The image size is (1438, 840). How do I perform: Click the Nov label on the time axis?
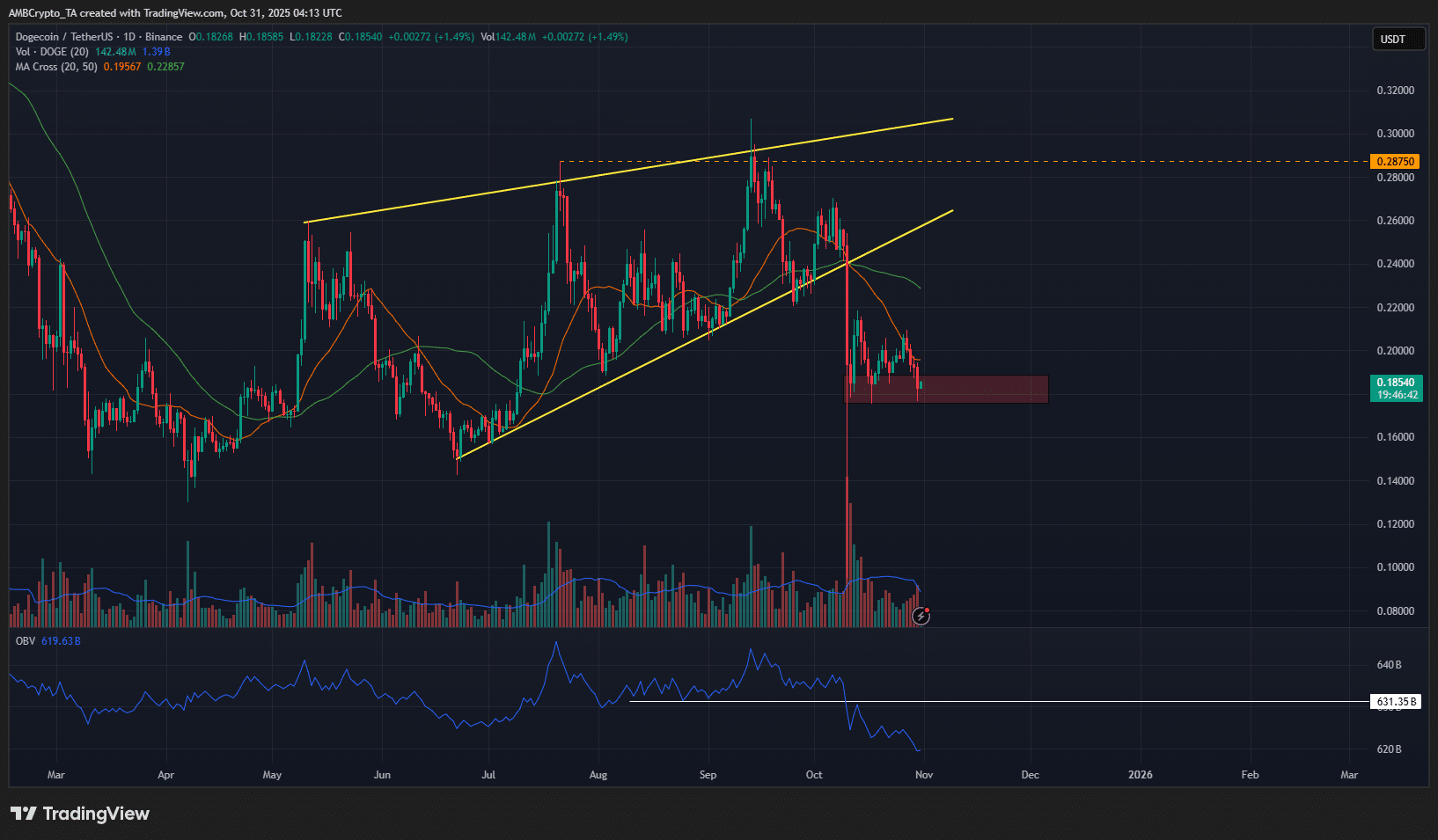(923, 775)
